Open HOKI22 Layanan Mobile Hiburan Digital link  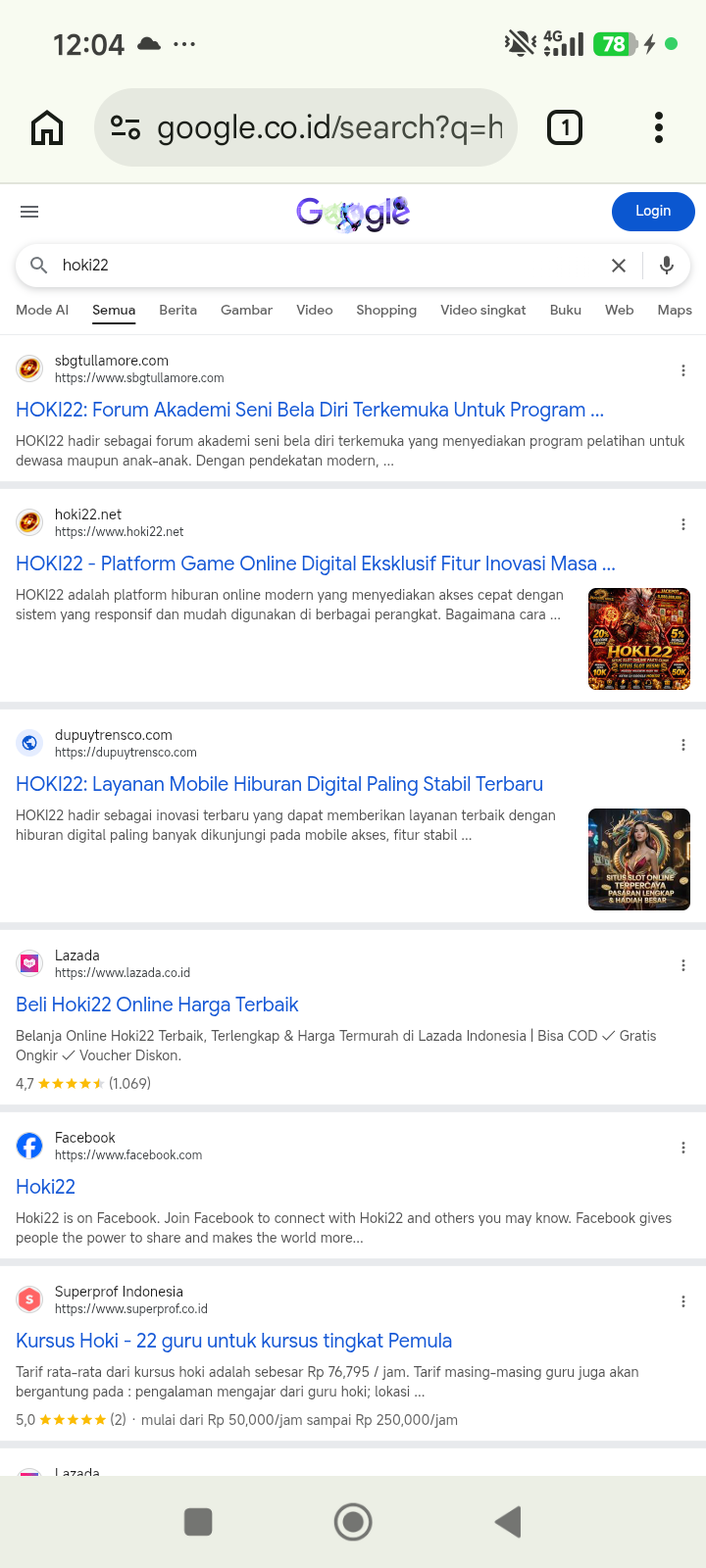point(279,784)
